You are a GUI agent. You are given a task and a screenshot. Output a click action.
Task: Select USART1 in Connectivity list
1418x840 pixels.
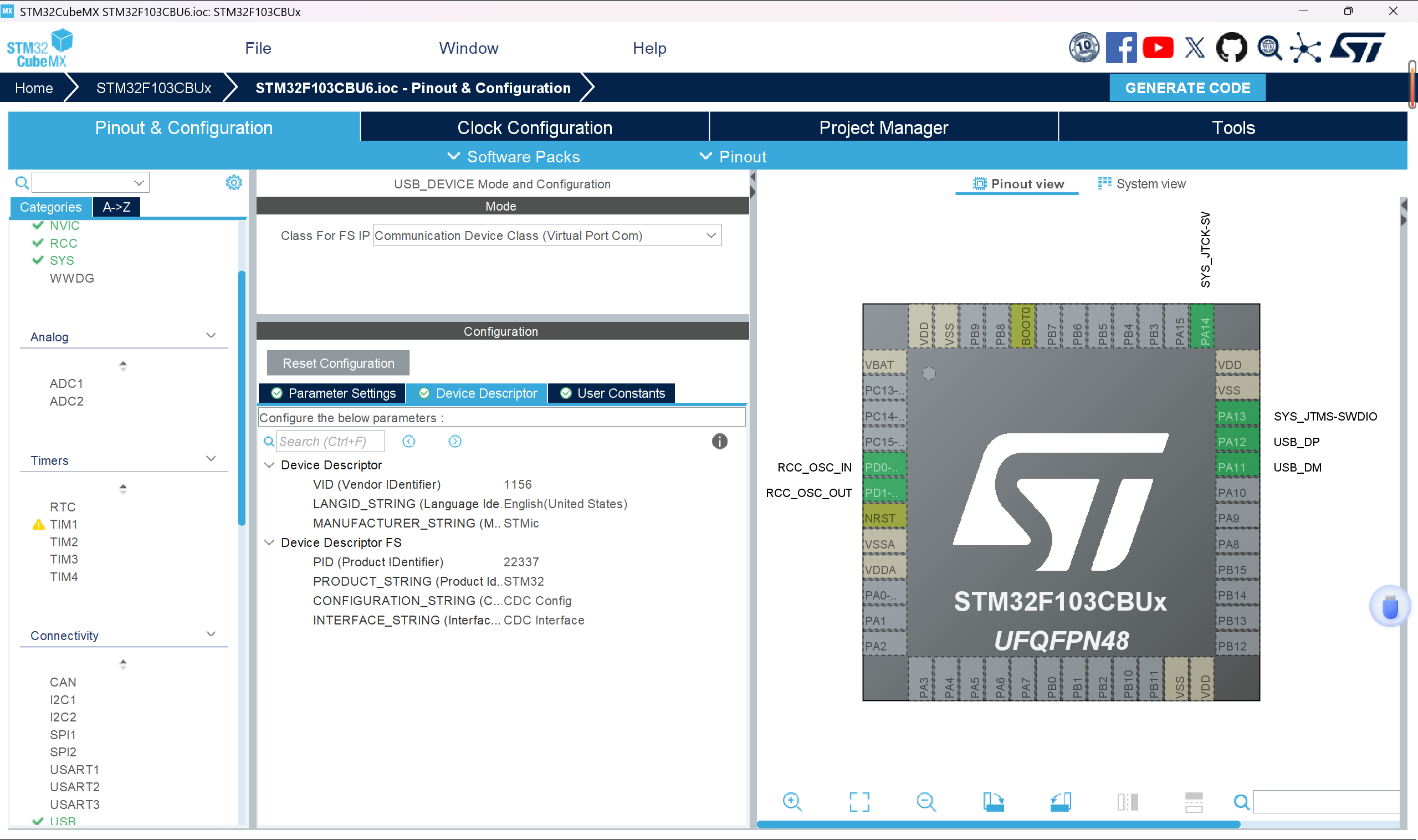tap(74, 770)
